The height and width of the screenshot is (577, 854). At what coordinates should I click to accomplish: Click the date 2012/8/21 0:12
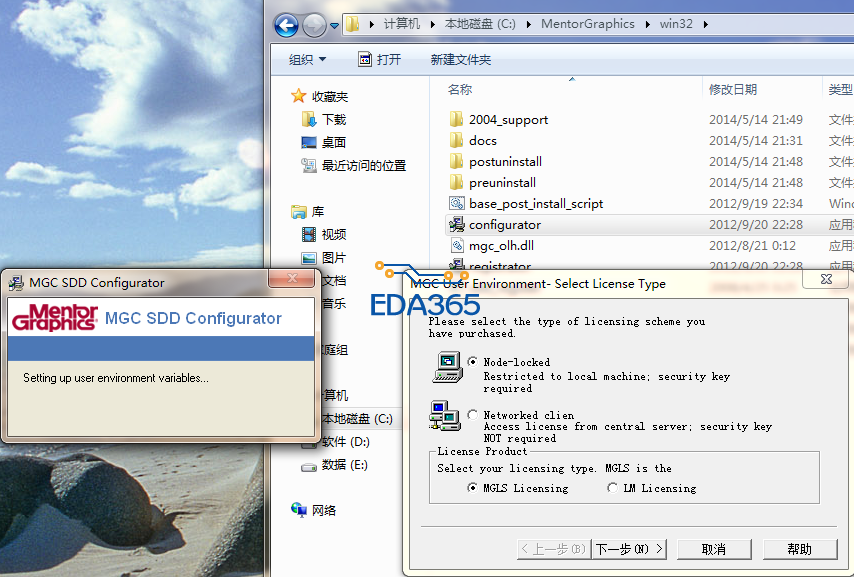point(752,246)
